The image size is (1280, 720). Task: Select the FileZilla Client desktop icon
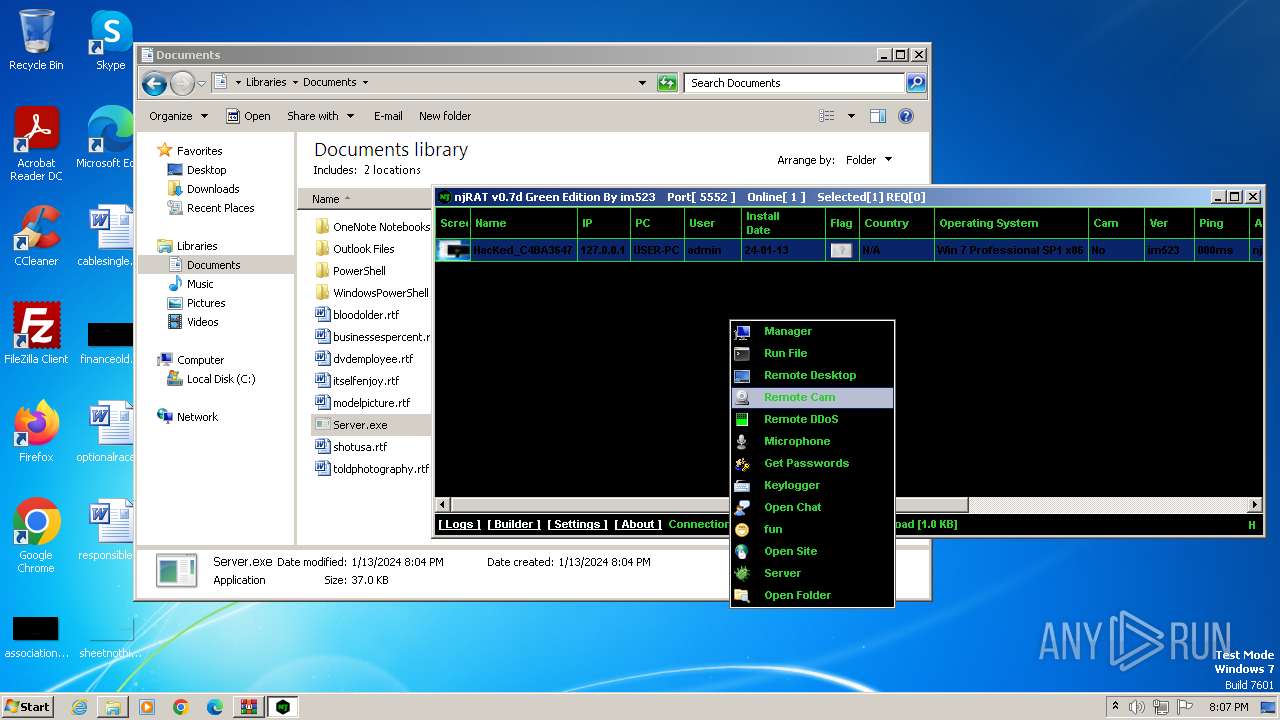(36, 334)
